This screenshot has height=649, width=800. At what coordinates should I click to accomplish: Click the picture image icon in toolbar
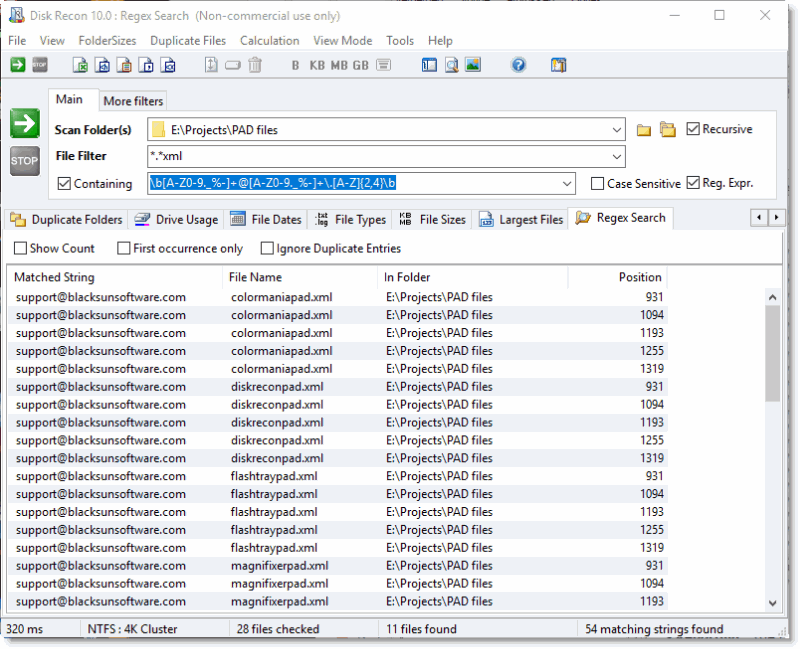tap(473, 65)
